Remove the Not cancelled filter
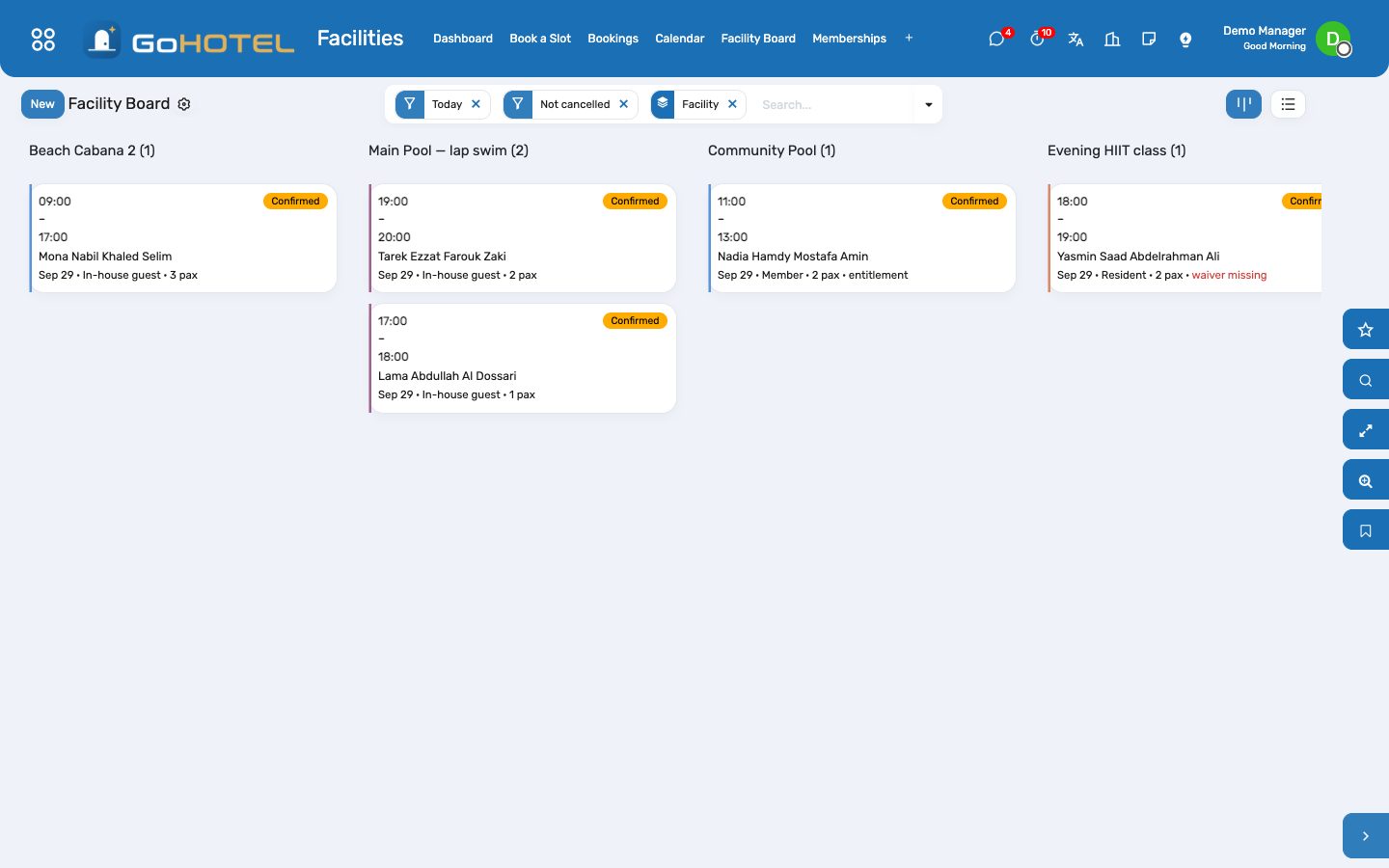 624,104
